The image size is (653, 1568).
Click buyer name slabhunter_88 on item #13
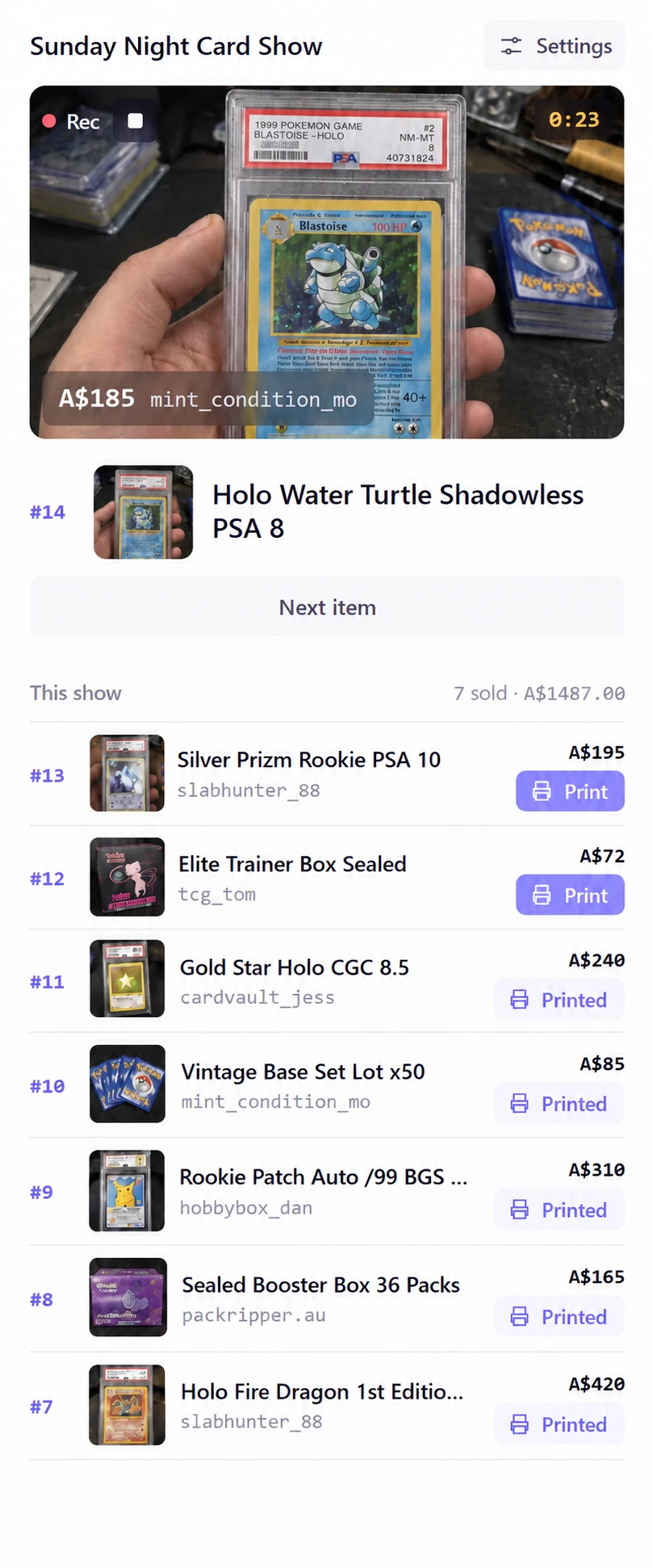pyautogui.click(x=249, y=790)
